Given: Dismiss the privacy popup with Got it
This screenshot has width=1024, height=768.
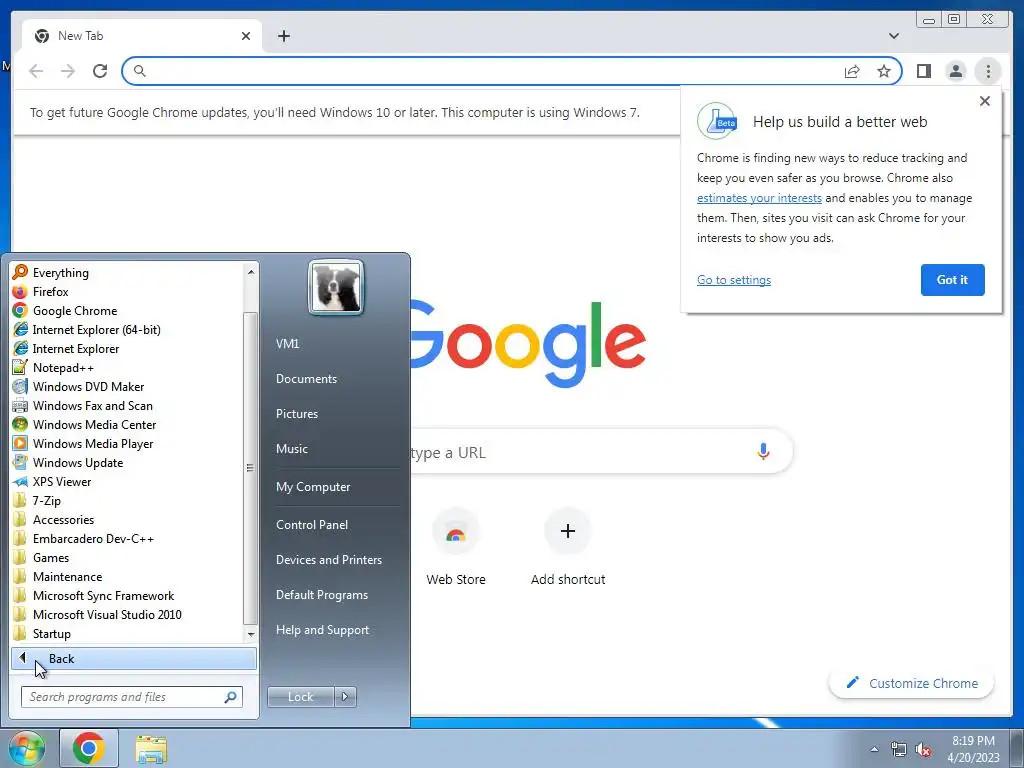Looking at the screenshot, I should [x=952, y=280].
